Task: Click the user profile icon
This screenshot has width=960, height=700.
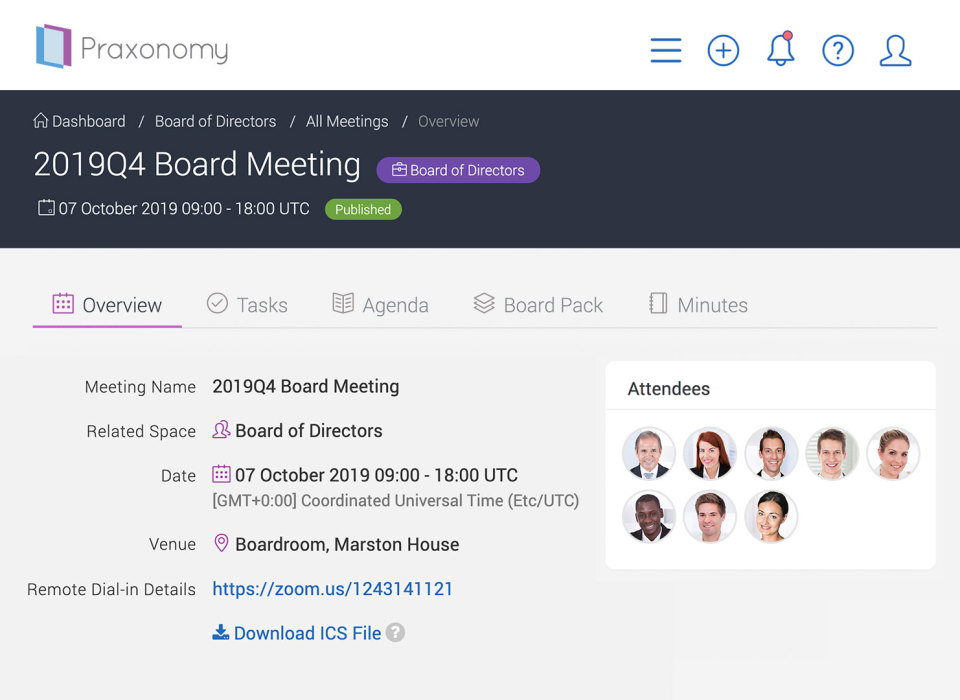Action: [895, 50]
